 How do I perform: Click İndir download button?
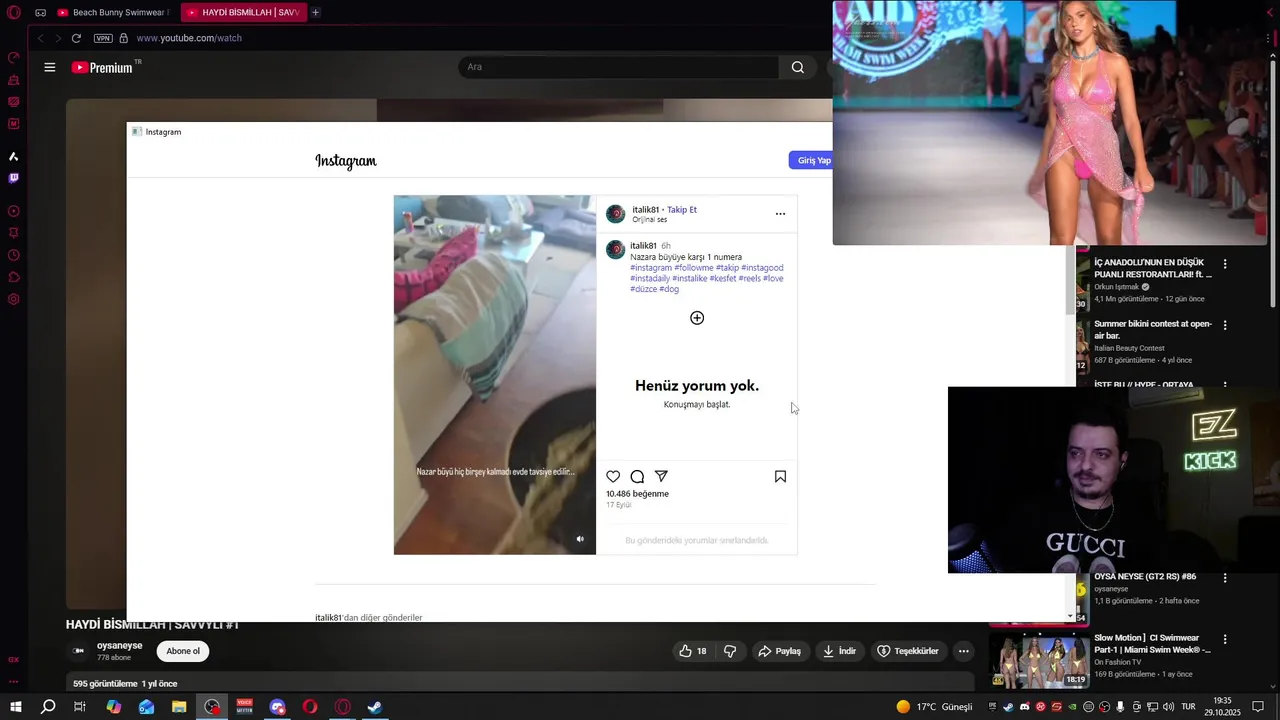(x=839, y=651)
